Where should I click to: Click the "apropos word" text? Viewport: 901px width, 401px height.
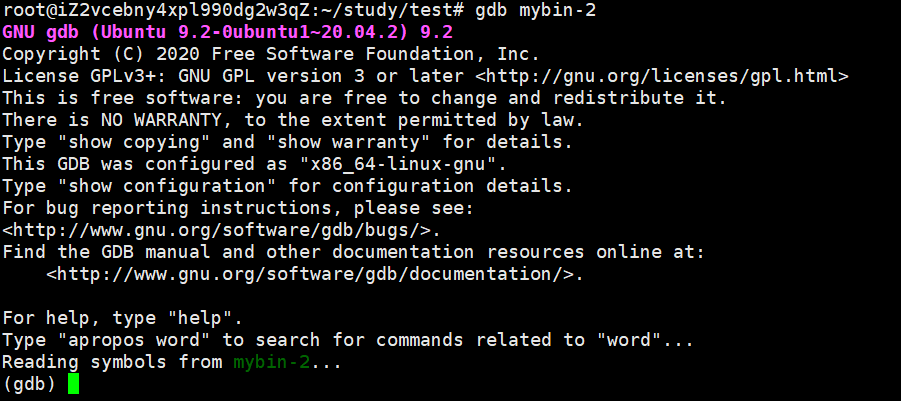[133, 340]
